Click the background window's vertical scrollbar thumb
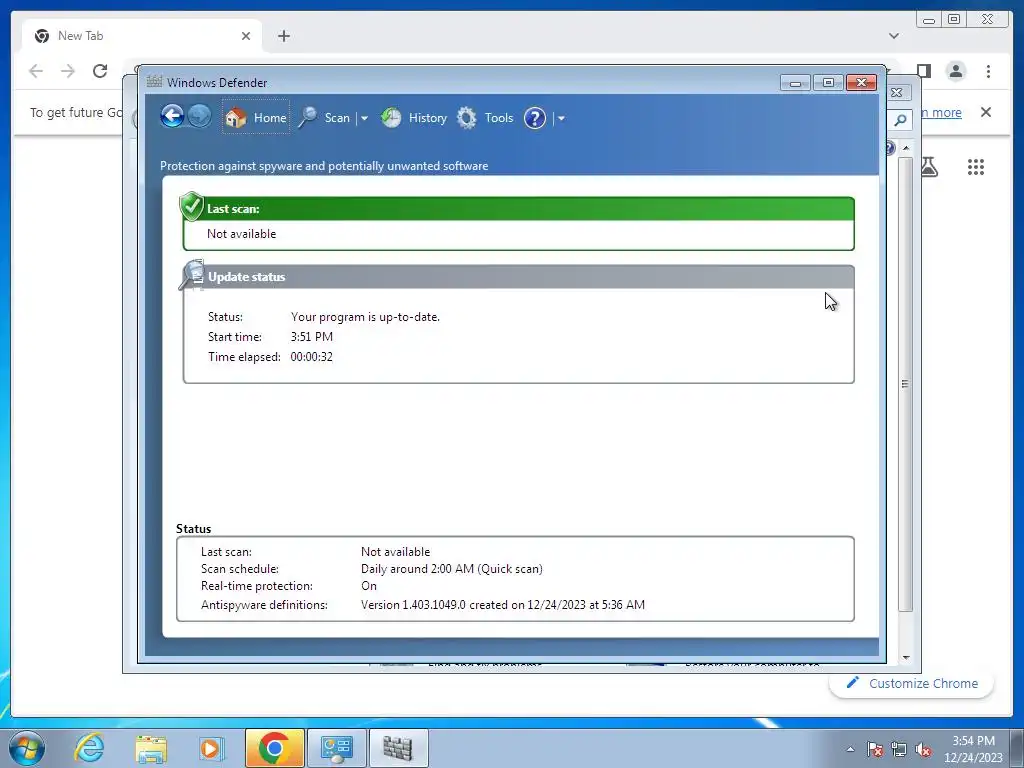Image resolution: width=1024 pixels, height=768 pixels. (905, 383)
